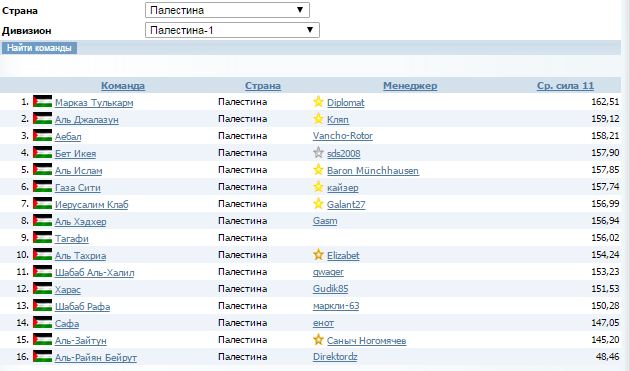Viewport: 630px width, 371px height.
Task: Open manager Vancho-Rotor's profile link
Action: click(343, 136)
